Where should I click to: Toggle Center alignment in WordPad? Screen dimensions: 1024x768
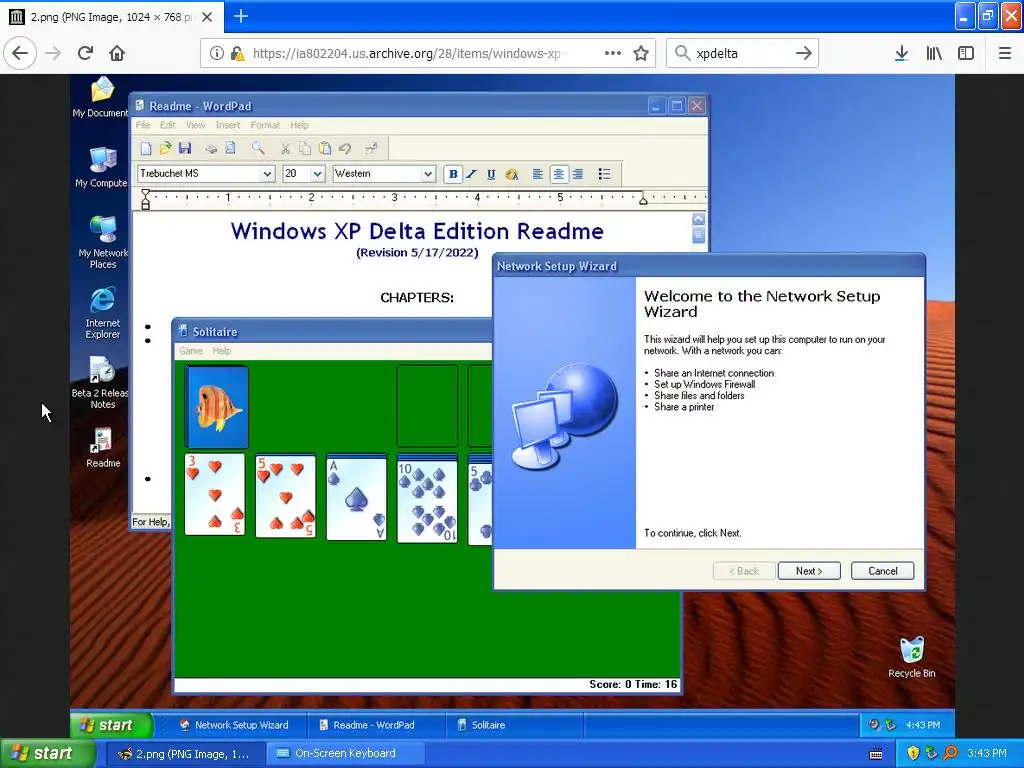558,174
